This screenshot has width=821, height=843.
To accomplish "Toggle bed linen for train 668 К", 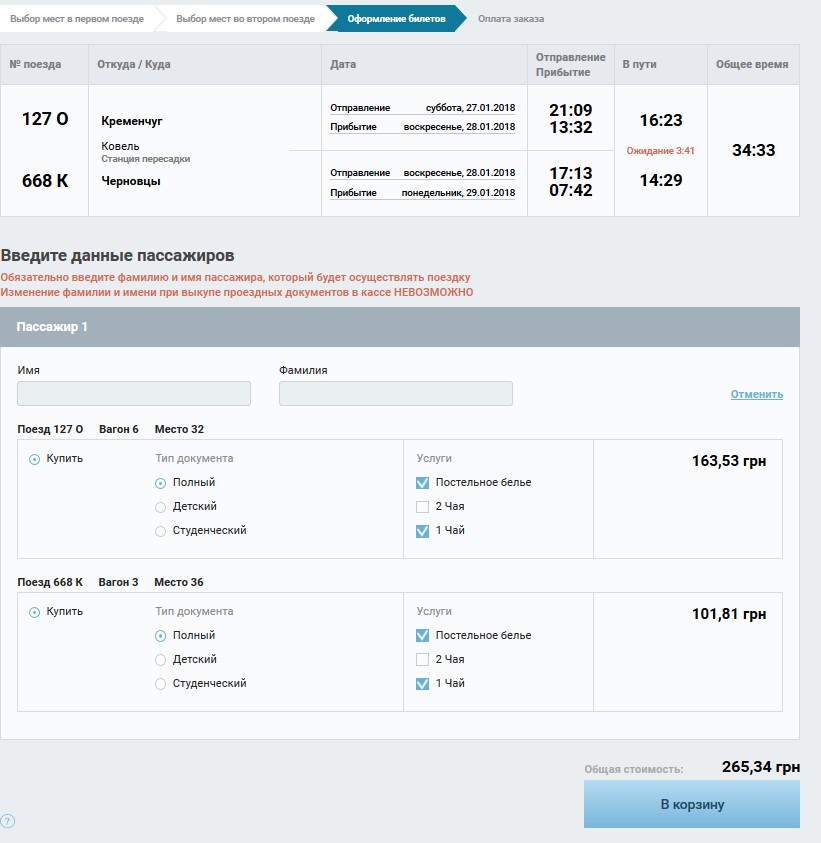I will tap(422, 636).
